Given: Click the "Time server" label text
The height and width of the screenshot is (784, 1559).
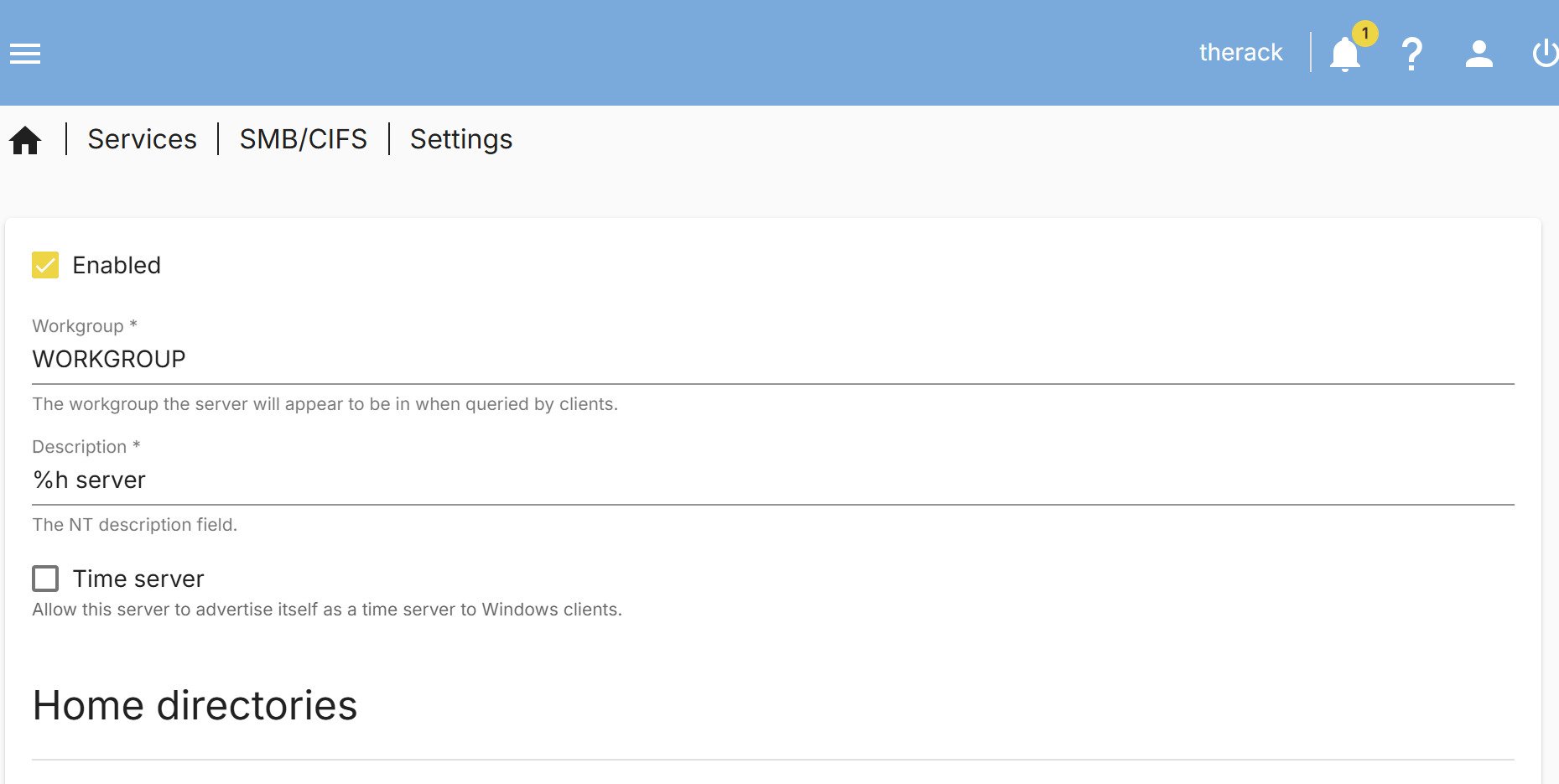Looking at the screenshot, I should point(138,579).
